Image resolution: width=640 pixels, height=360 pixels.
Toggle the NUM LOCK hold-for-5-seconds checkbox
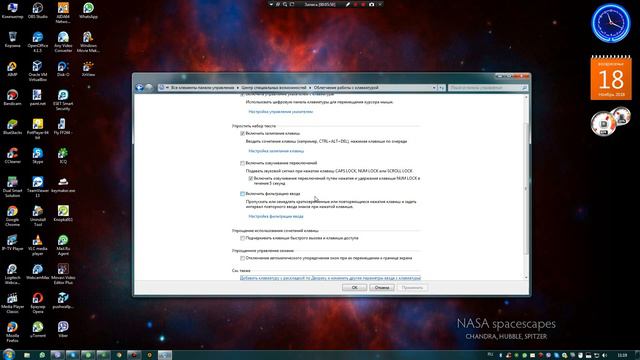[251, 179]
